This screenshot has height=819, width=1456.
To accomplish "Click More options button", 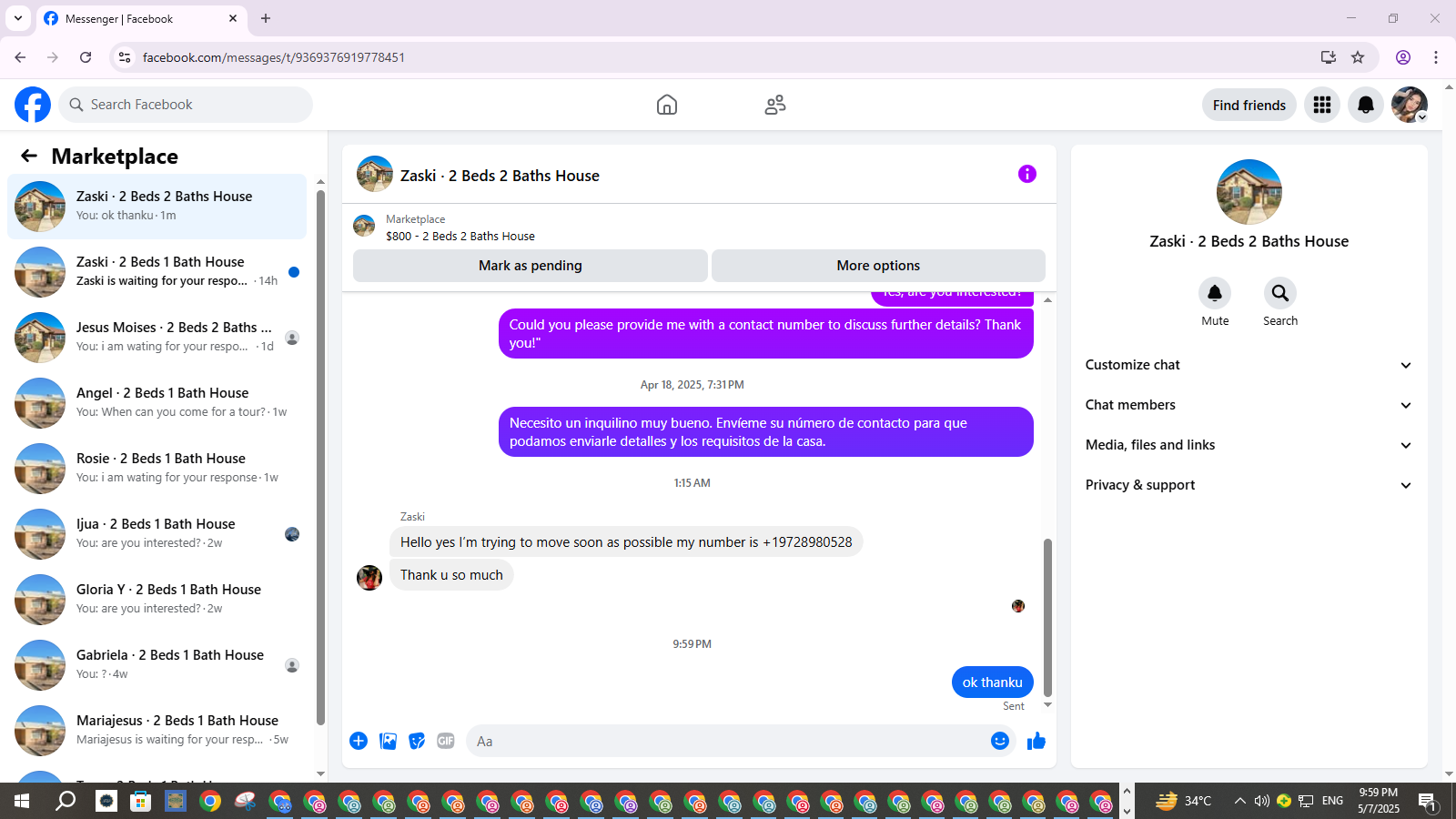I will pyautogui.click(x=878, y=266).
